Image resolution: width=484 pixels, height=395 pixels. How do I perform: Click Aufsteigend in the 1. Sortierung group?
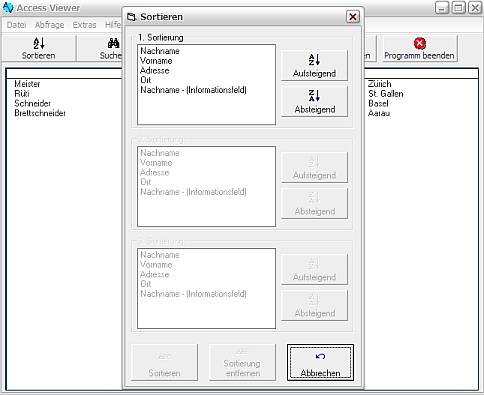coord(314,65)
